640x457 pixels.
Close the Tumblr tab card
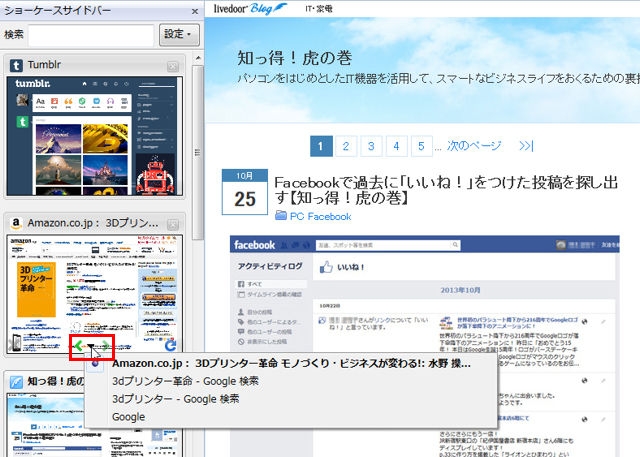pos(173,66)
